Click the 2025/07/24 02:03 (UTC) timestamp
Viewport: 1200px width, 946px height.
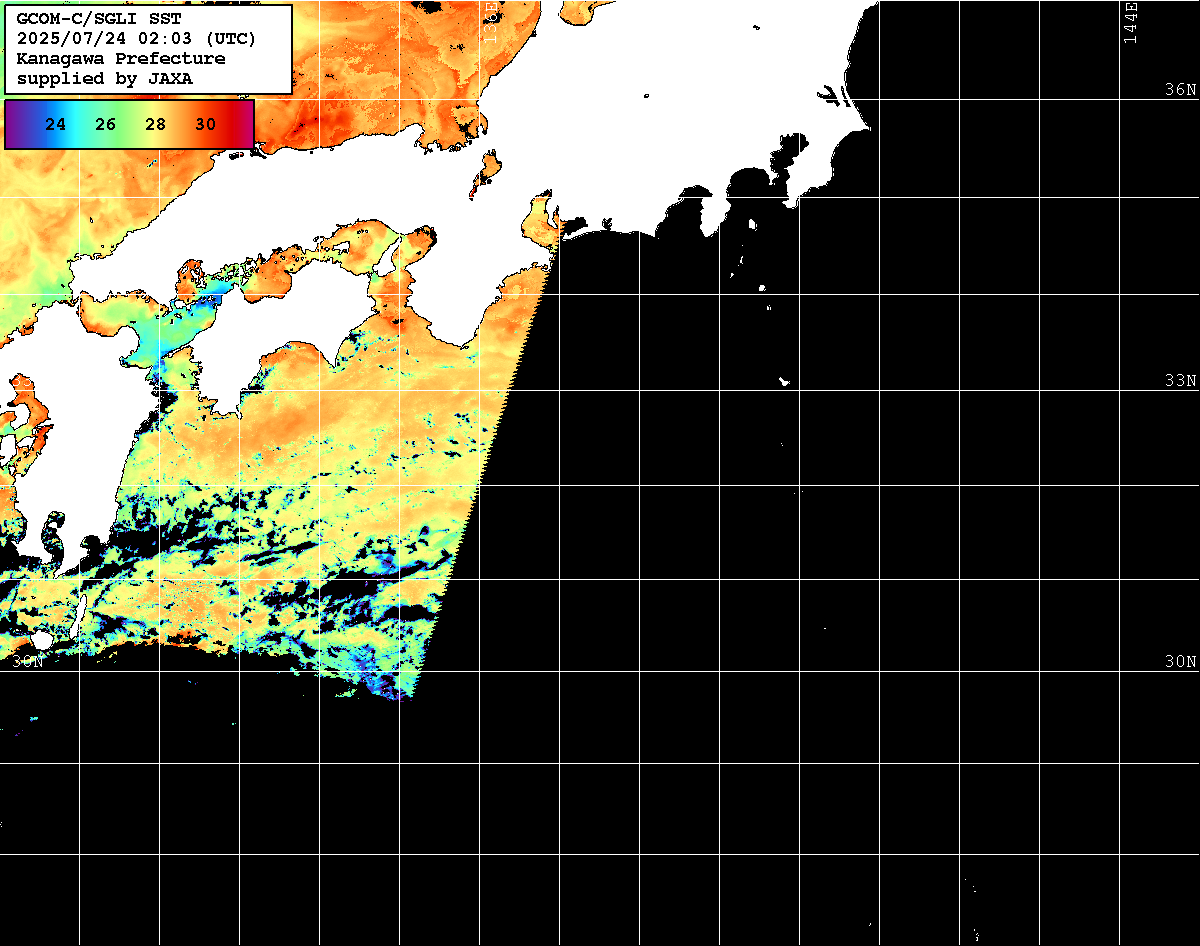click(x=137, y=39)
